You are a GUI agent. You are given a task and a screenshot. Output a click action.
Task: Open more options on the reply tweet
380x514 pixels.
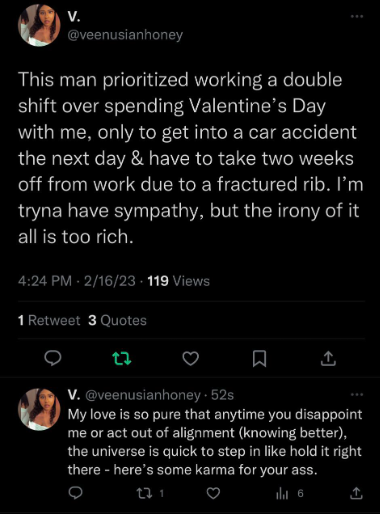pyautogui.click(x=357, y=395)
